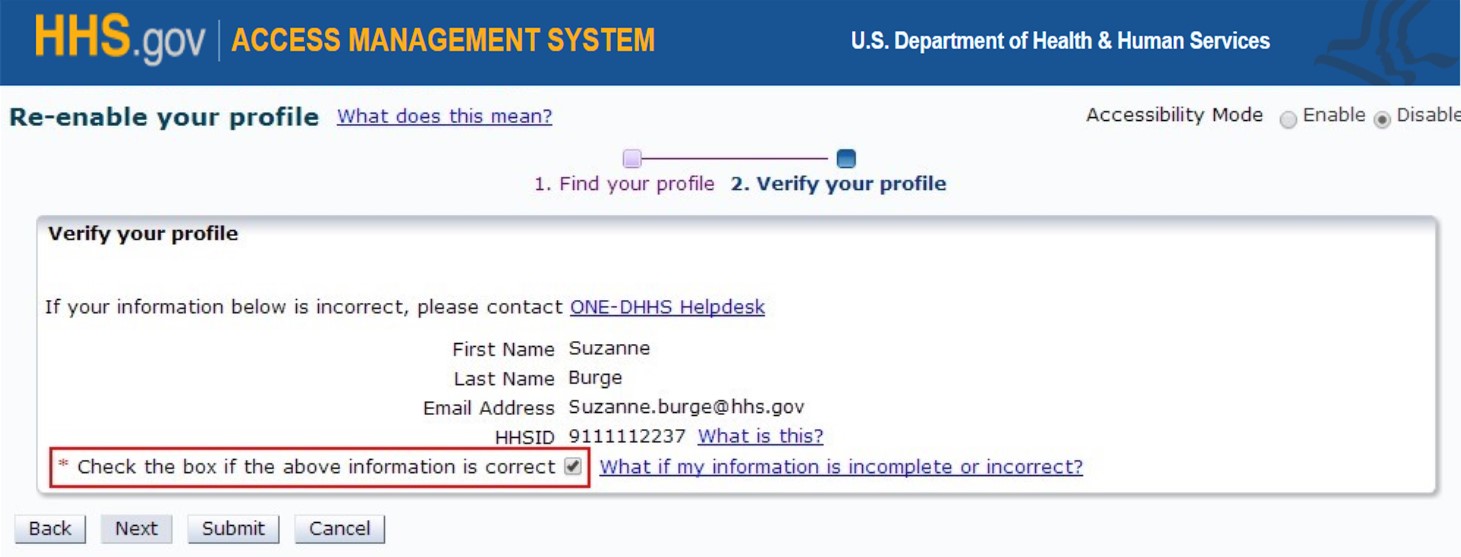Select Disable for Accessibility Mode
The image size is (1461, 557).
tap(1382, 119)
